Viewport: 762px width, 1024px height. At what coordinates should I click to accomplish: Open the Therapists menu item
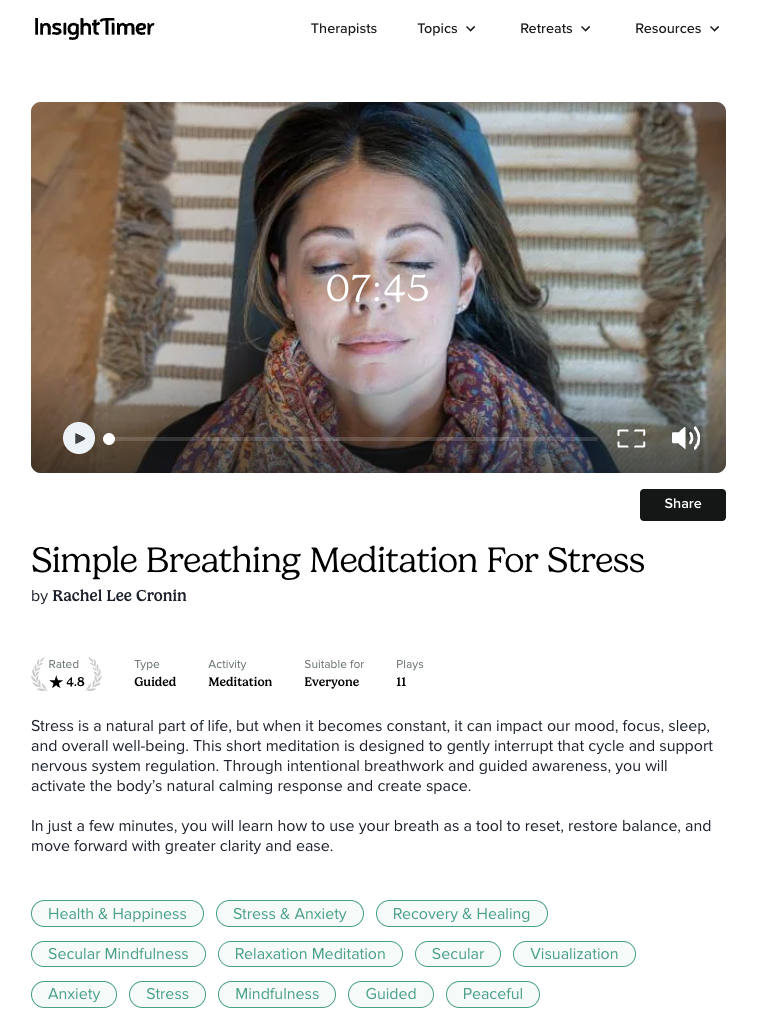[x=343, y=29]
